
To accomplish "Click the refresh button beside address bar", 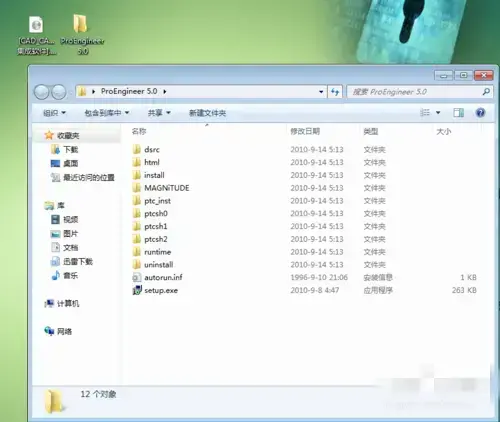I will click(x=335, y=92).
